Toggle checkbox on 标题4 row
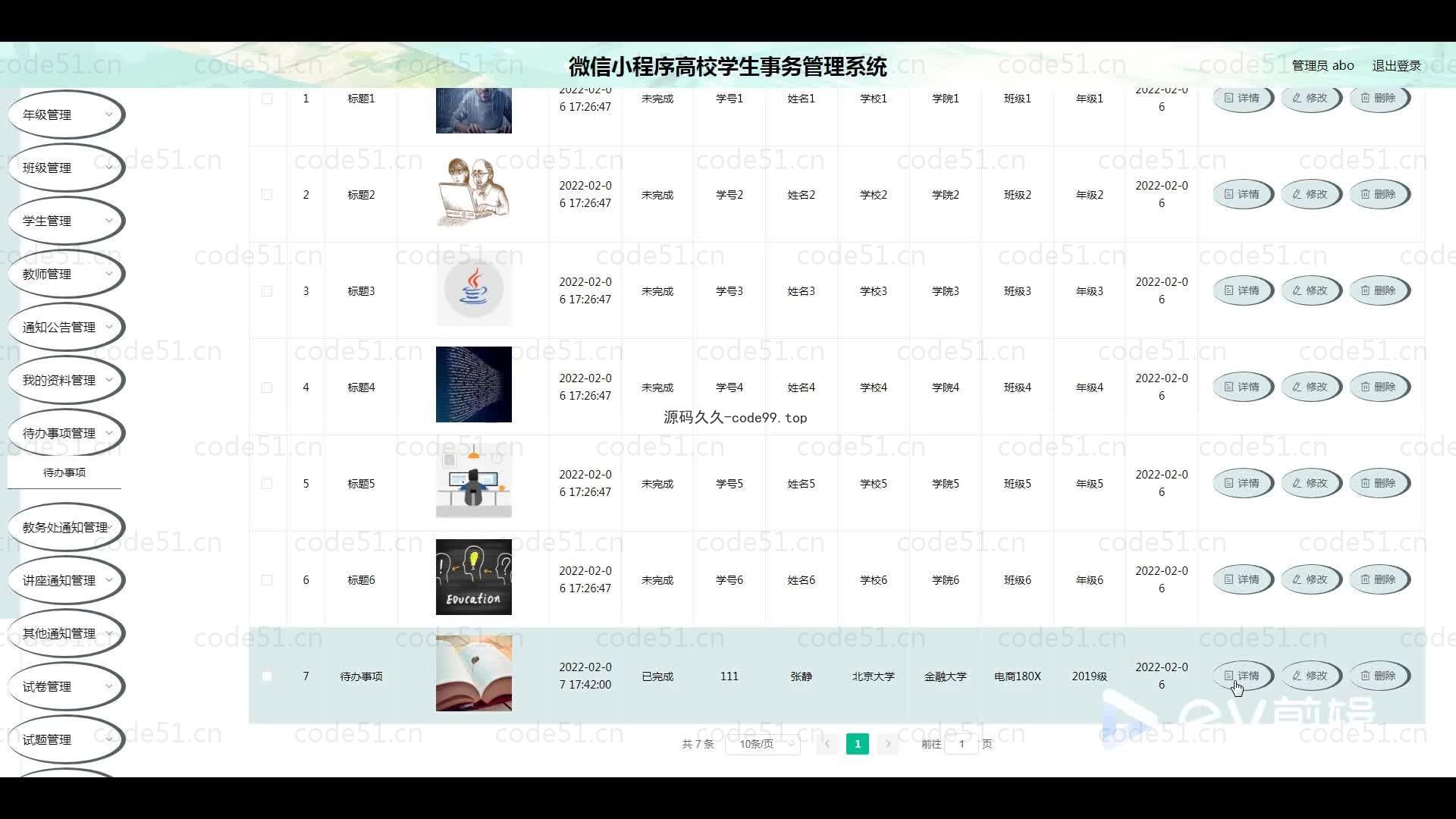The image size is (1456, 819). click(267, 388)
